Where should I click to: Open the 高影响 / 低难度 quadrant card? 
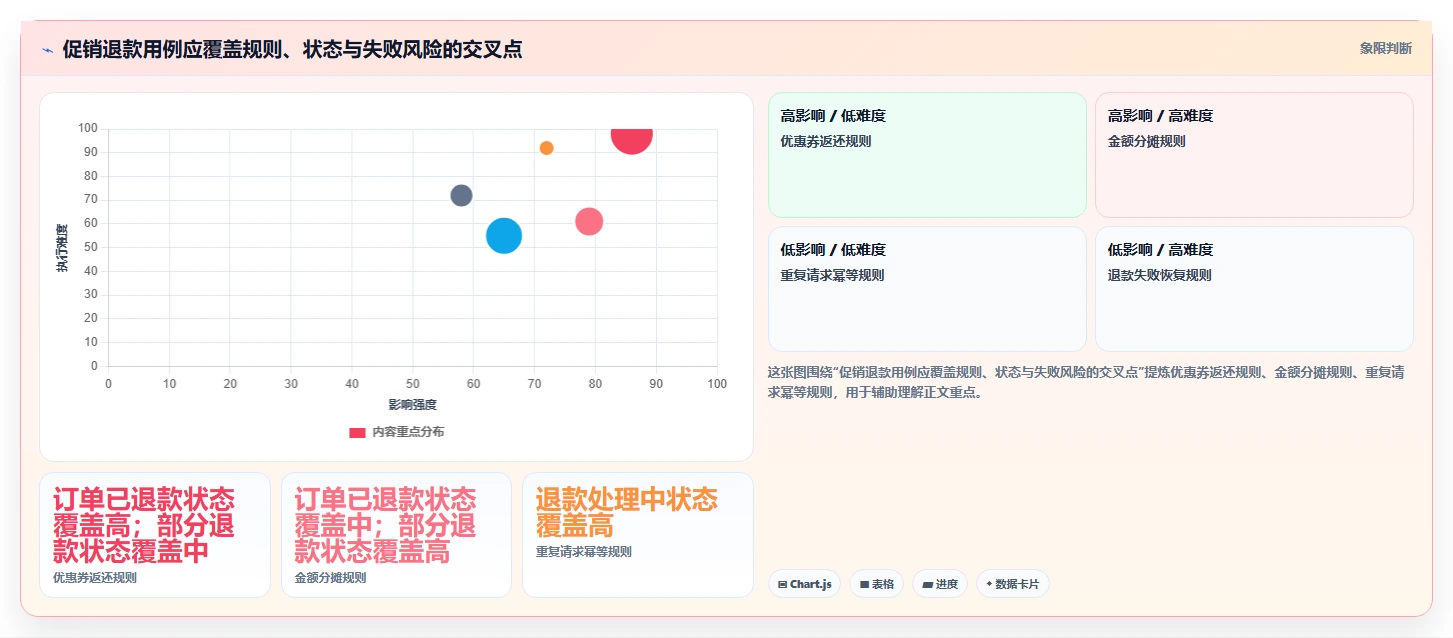pos(927,155)
